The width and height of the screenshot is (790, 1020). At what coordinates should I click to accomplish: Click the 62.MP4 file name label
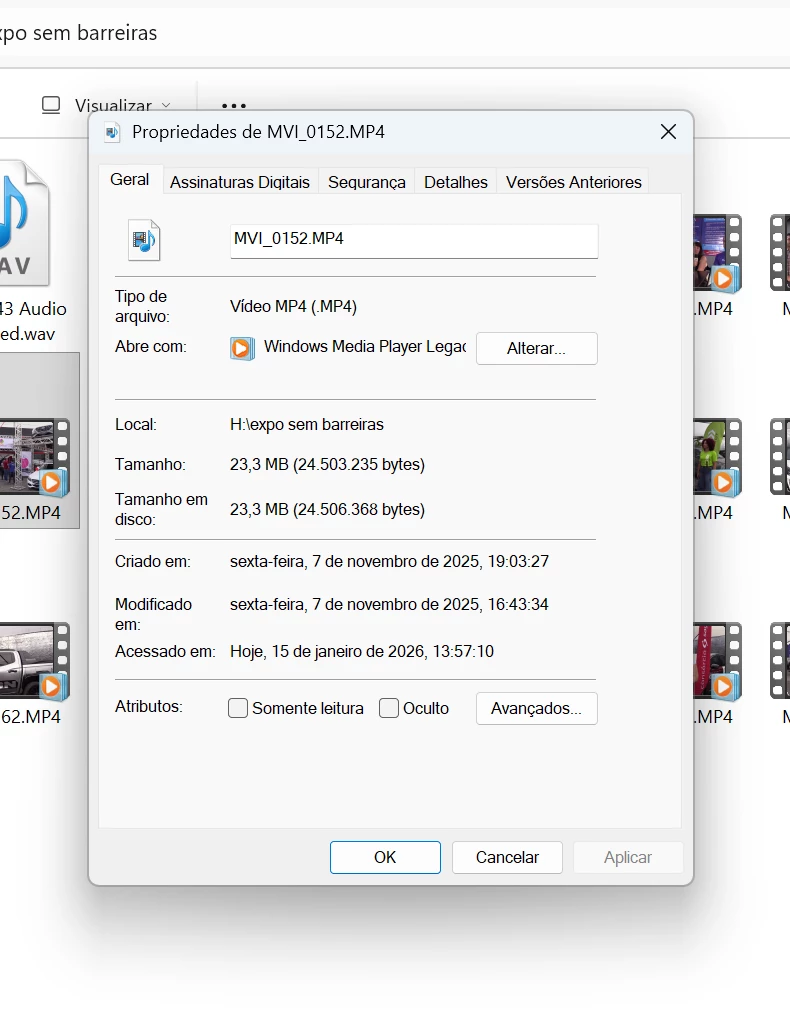(x=31, y=716)
